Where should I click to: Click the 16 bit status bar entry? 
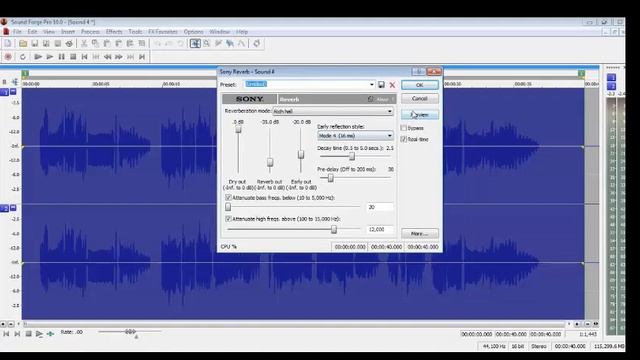pos(518,346)
